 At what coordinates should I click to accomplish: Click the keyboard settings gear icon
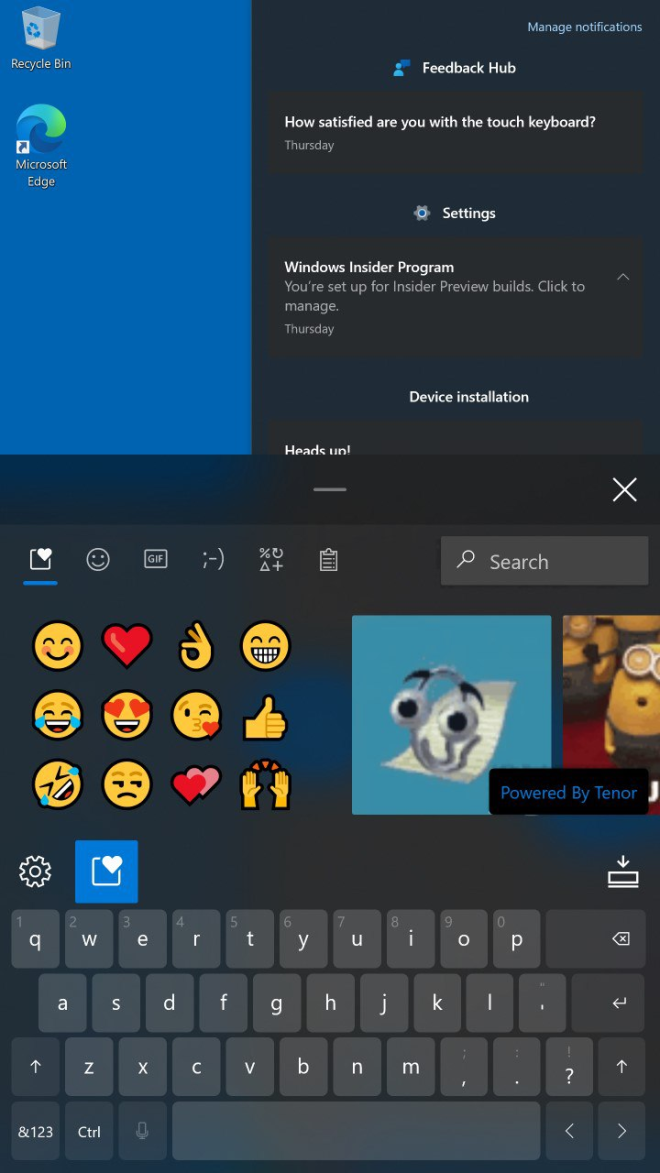coord(35,872)
